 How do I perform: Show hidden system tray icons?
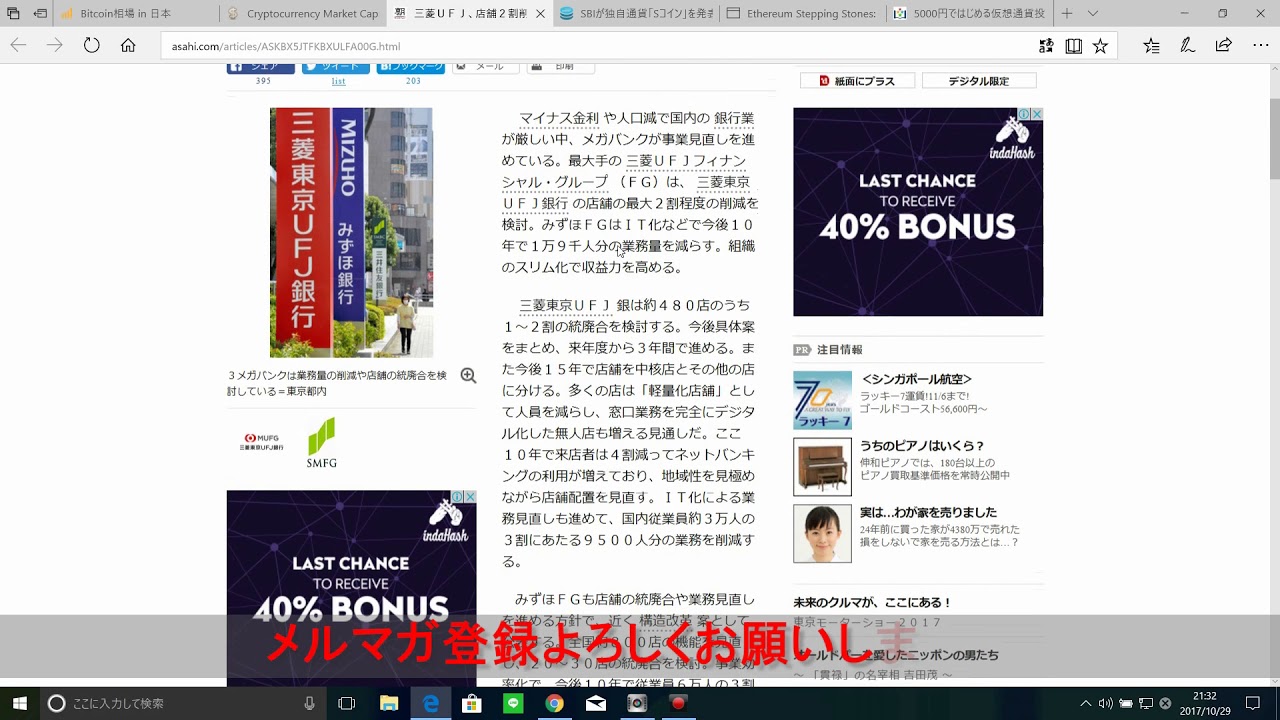pos(1085,703)
